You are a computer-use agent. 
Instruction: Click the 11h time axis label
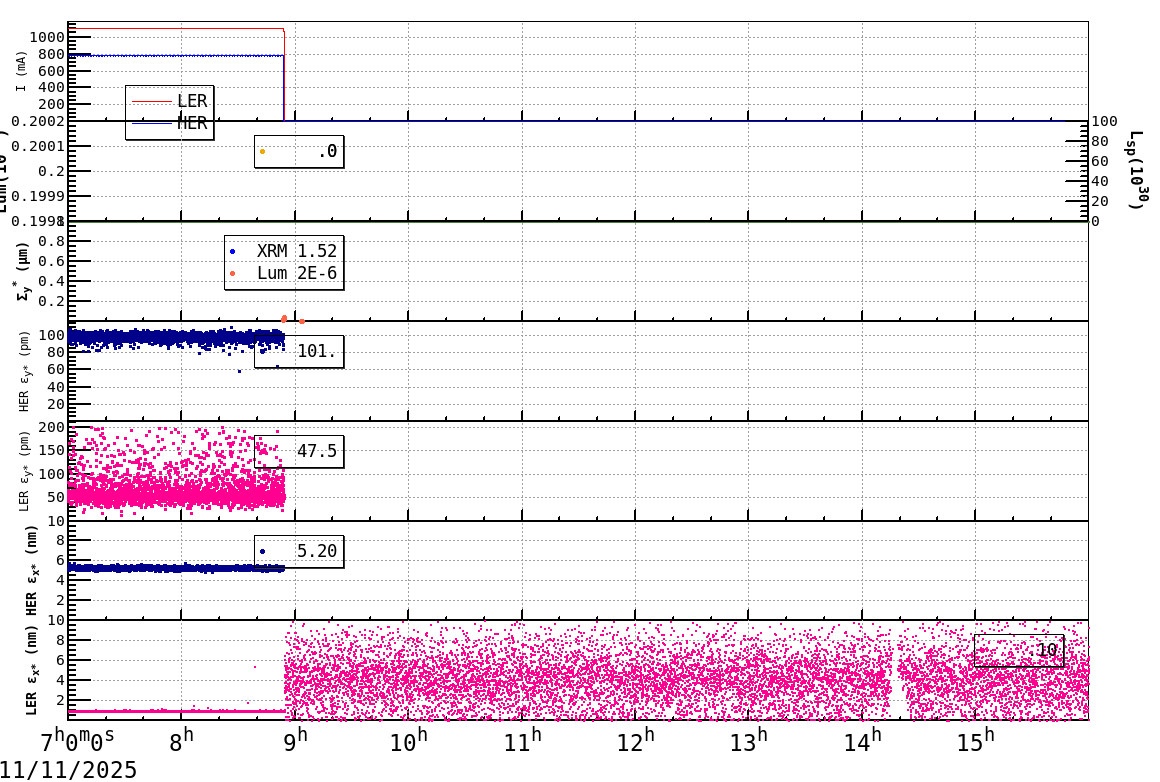(522, 740)
